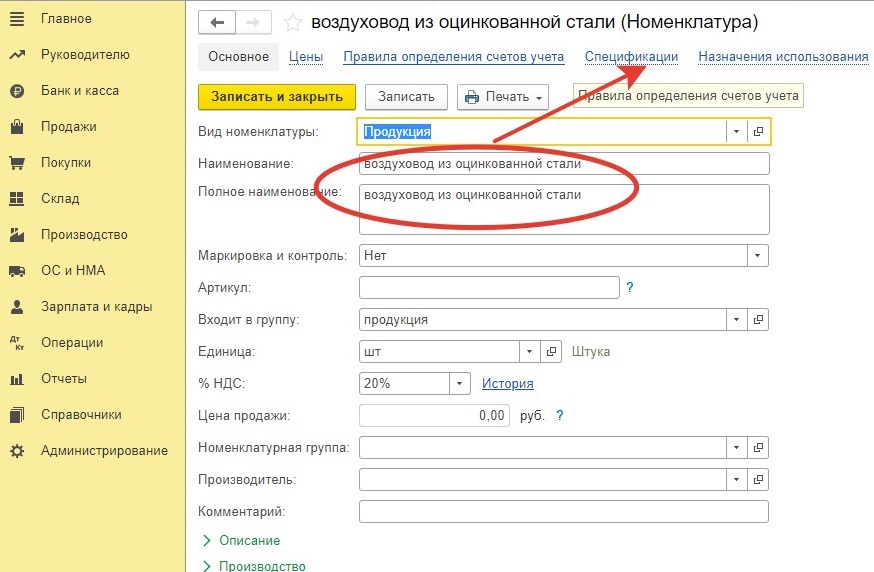Click Записать и закрыть button
Image resolution: width=874 pixels, height=572 pixels.
[277, 97]
